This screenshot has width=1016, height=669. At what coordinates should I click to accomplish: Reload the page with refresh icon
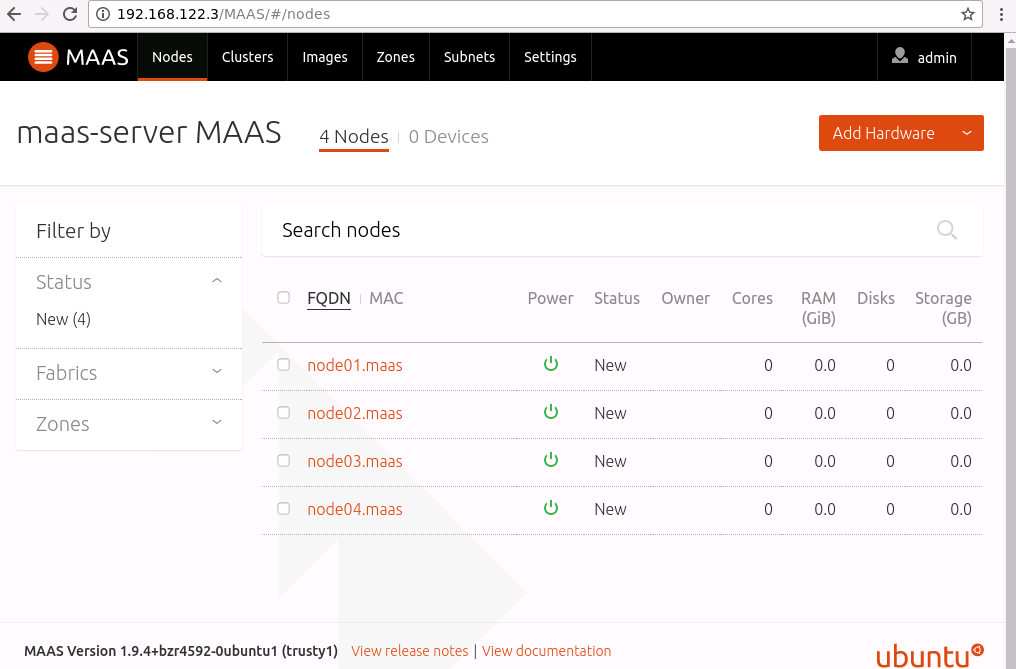tap(70, 14)
